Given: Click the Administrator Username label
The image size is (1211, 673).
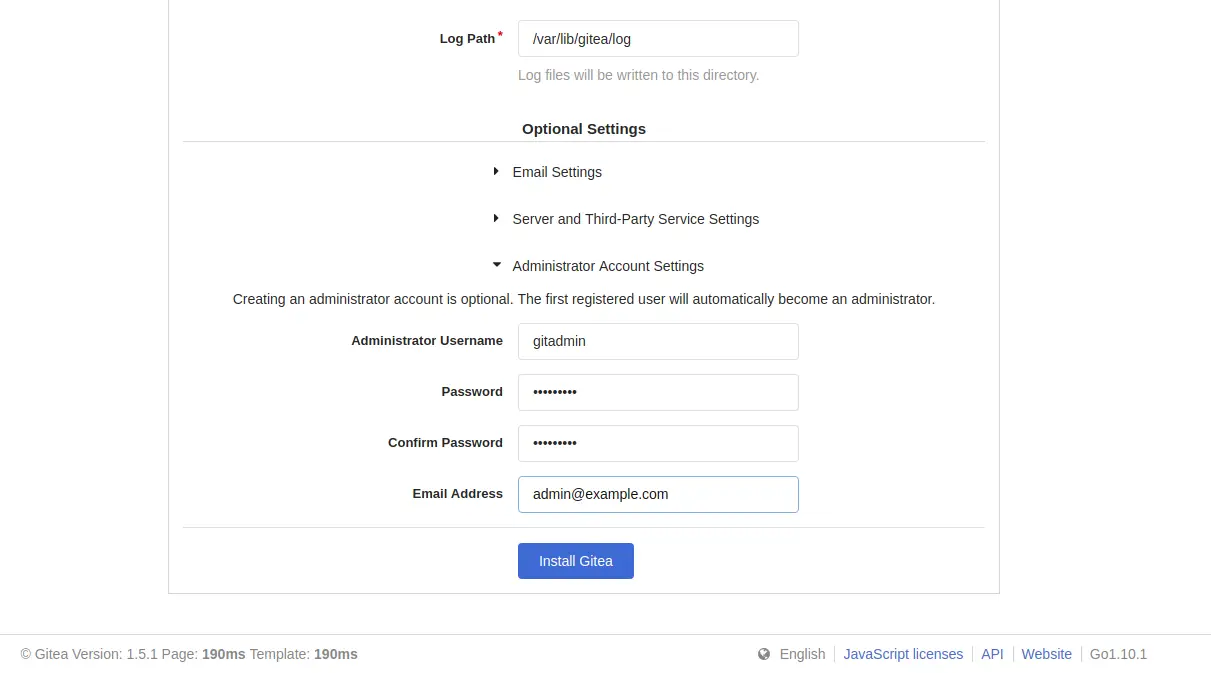Looking at the screenshot, I should (427, 341).
